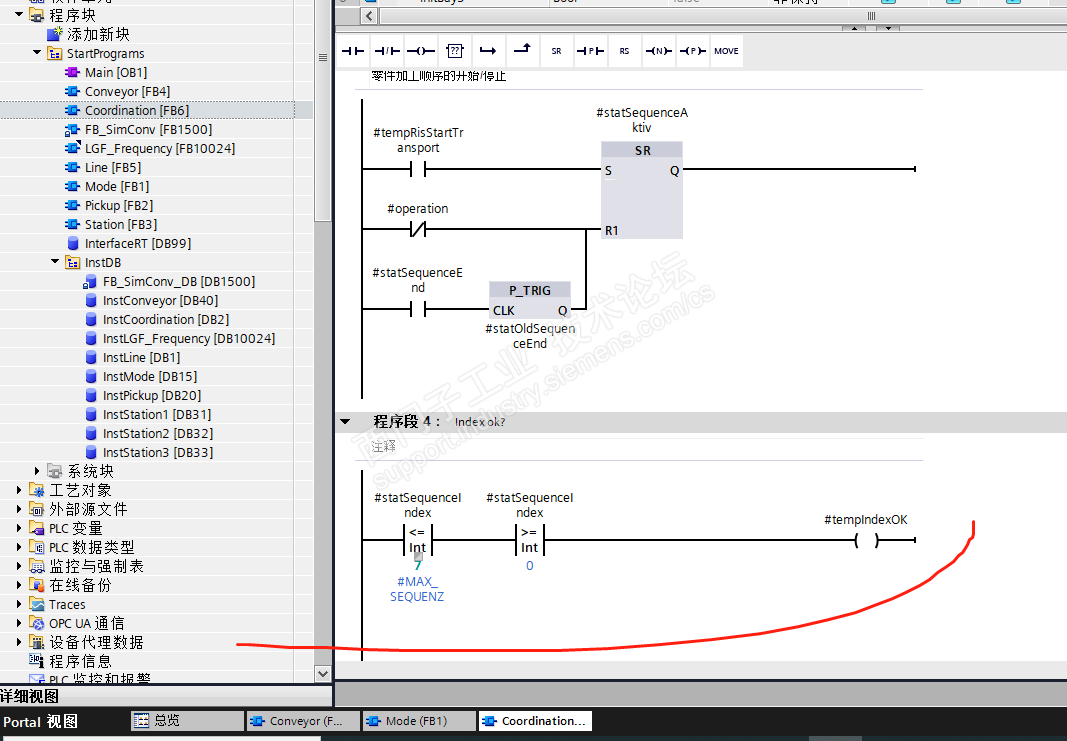Expand the OPC UA 通信 folder
This screenshot has height=741, width=1067.
click(19, 623)
